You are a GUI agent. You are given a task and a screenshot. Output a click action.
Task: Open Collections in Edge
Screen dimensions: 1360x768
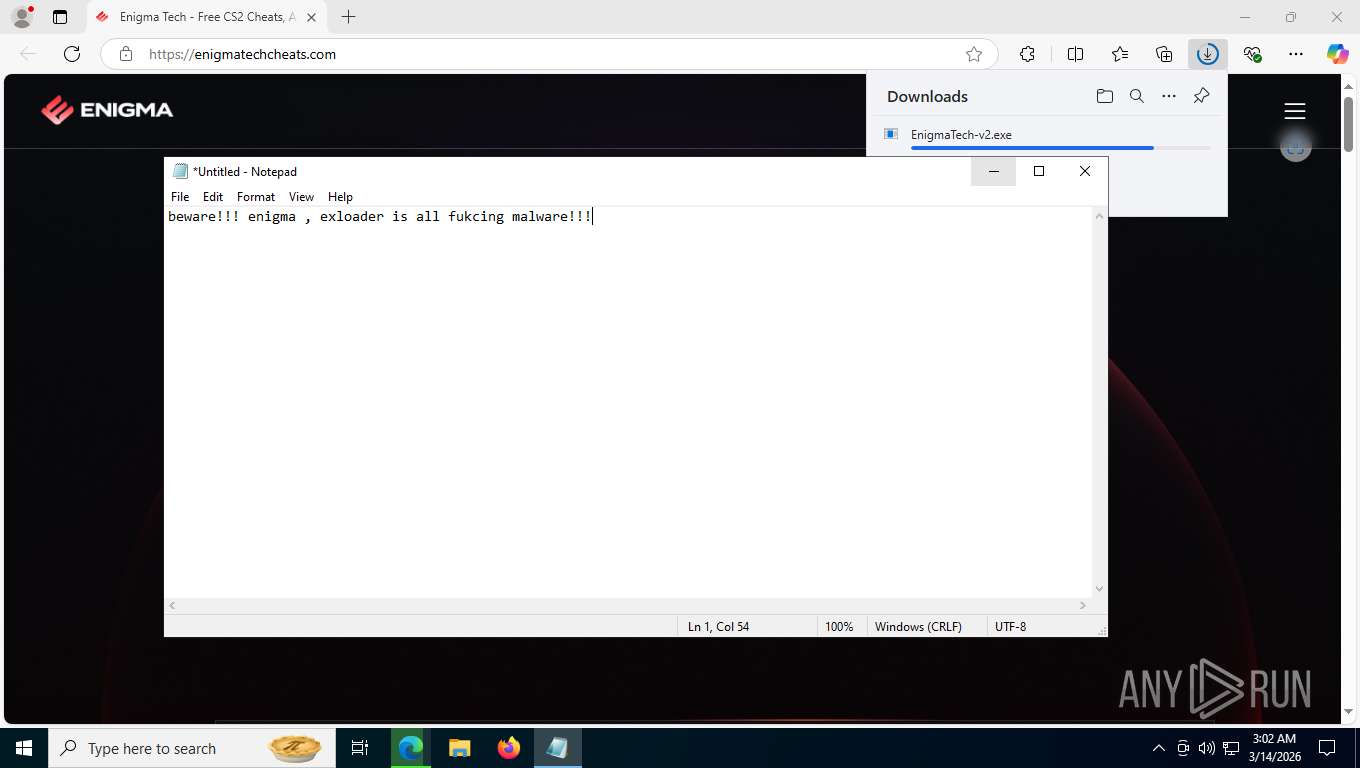click(x=1164, y=54)
